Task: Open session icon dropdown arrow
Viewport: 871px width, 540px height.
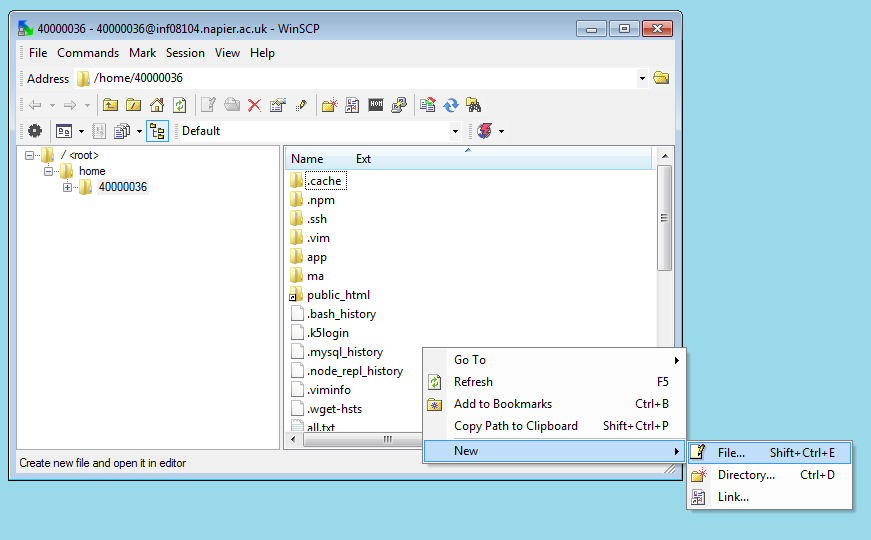Action: pyautogui.click(x=502, y=131)
